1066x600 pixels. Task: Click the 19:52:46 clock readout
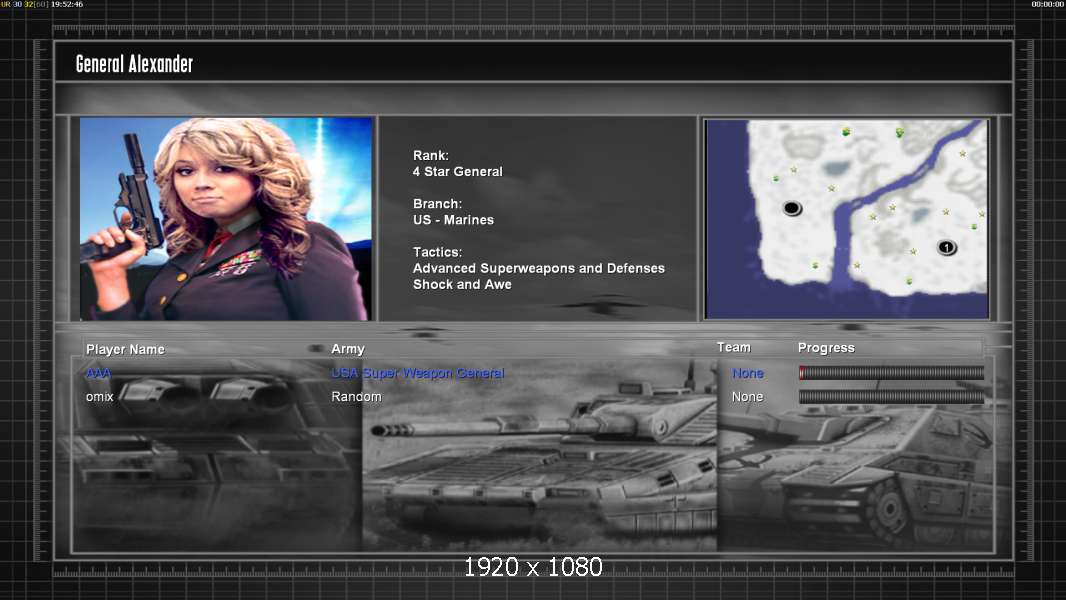[x=67, y=4]
